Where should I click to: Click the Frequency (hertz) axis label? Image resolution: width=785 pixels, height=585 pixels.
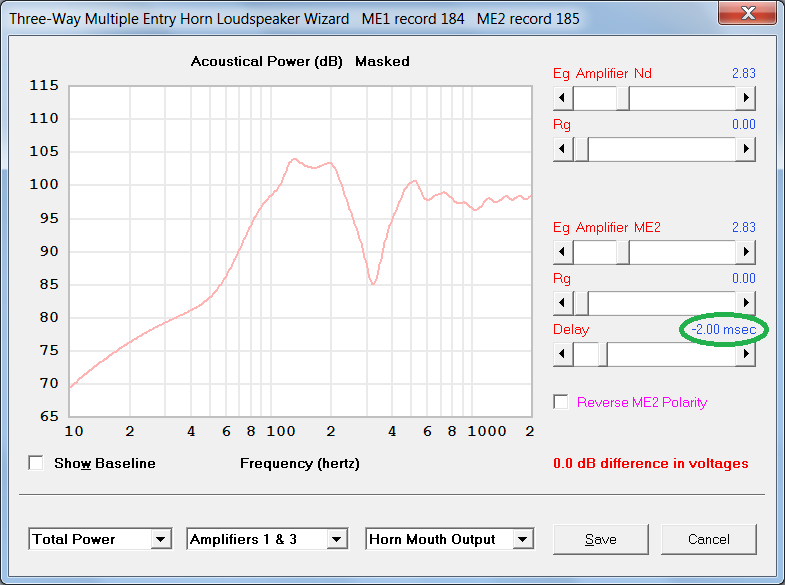300,463
